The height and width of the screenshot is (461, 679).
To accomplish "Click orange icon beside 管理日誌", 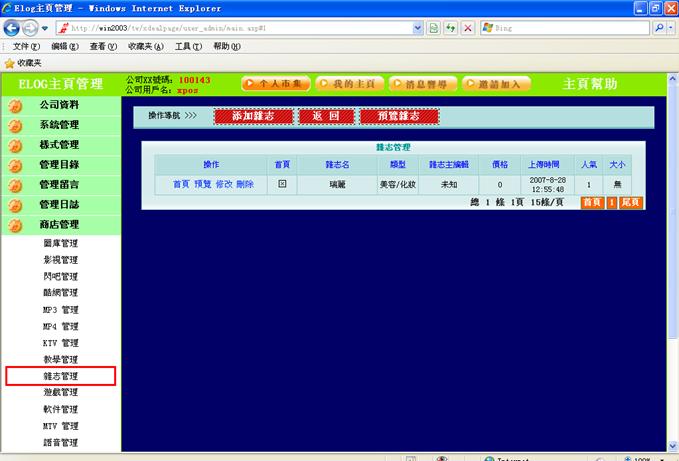I will tap(16, 205).
